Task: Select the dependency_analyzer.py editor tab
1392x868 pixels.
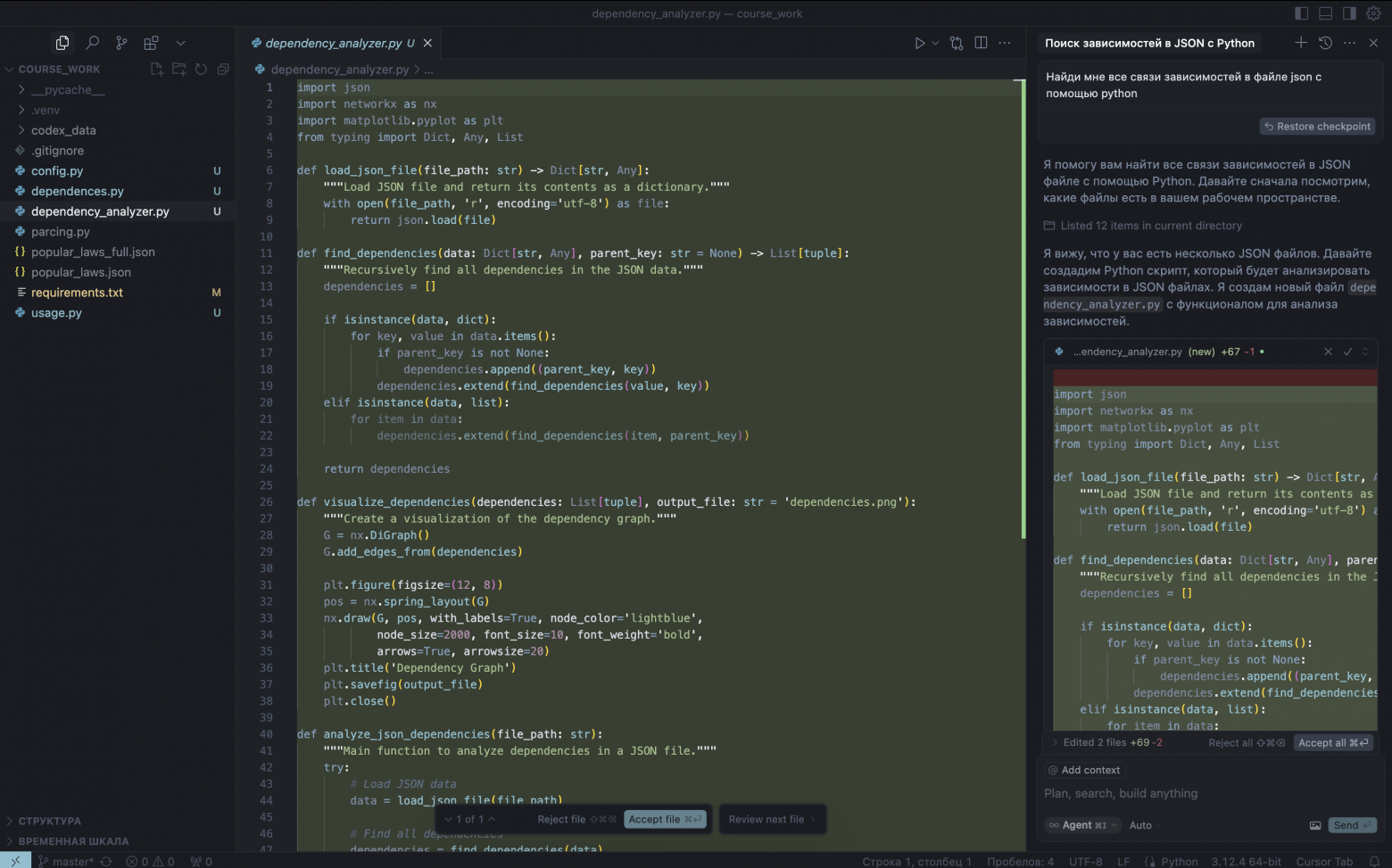Action: [x=333, y=43]
